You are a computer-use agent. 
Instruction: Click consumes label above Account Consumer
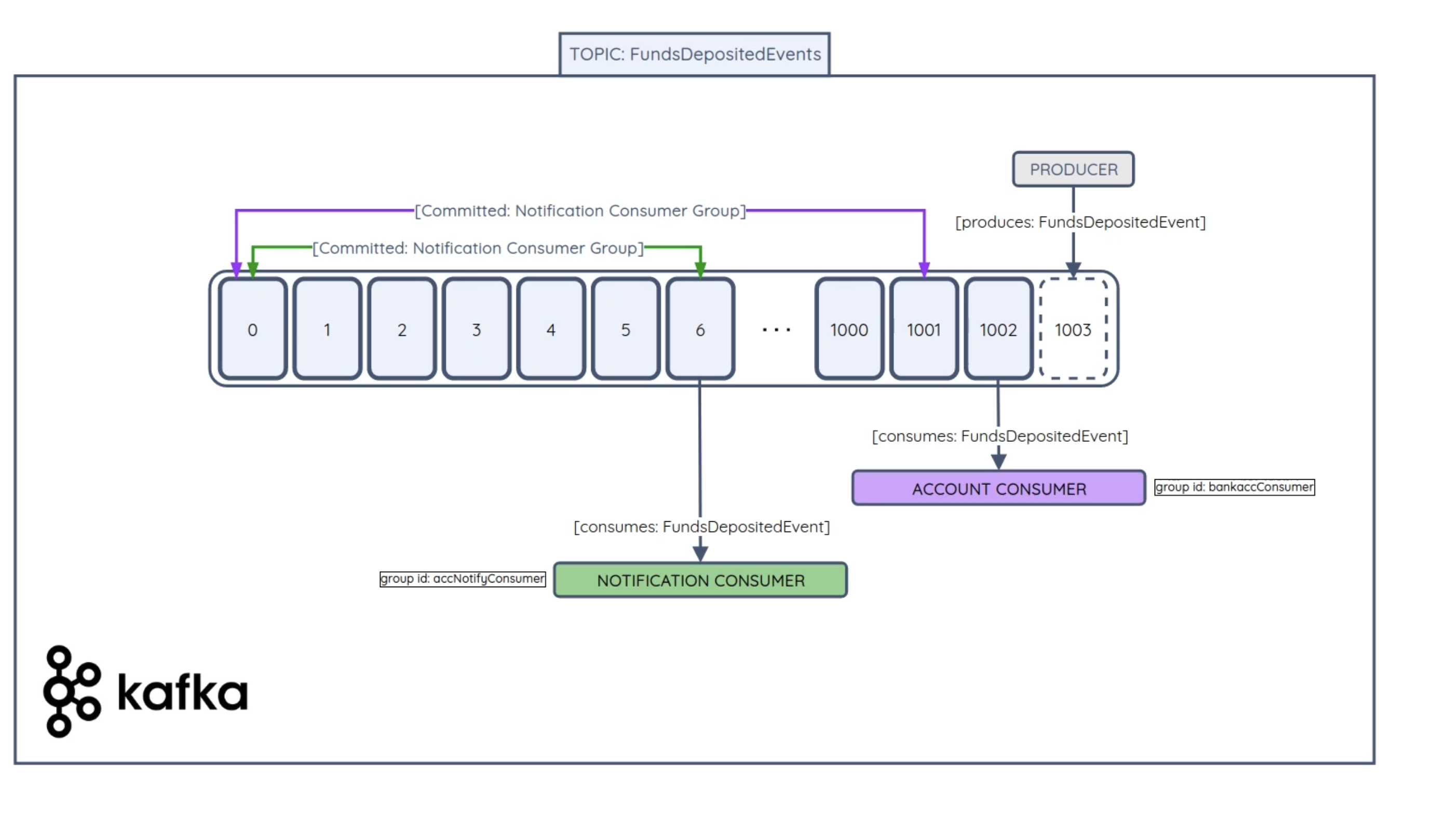(999, 436)
